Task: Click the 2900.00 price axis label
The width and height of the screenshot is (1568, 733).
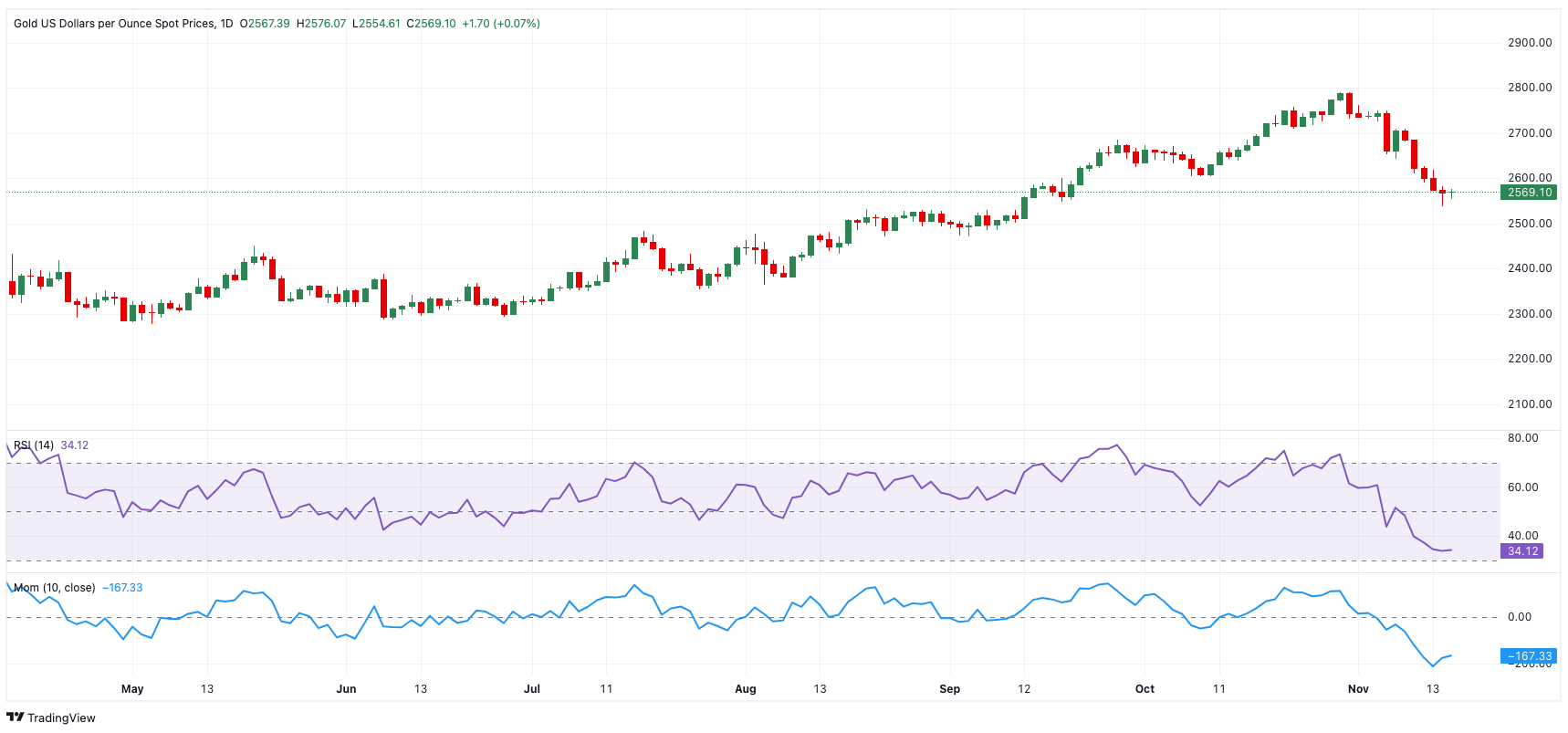Action: click(x=1530, y=43)
